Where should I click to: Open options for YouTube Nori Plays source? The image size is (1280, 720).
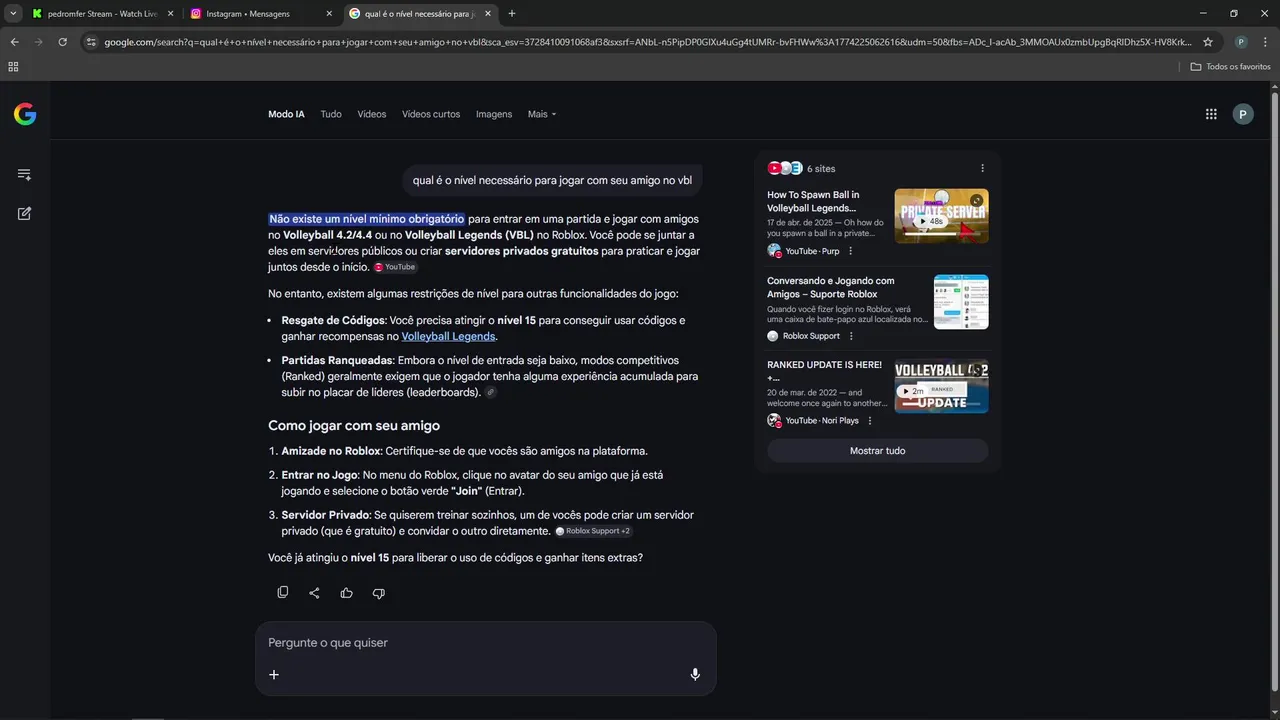[870, 421]
